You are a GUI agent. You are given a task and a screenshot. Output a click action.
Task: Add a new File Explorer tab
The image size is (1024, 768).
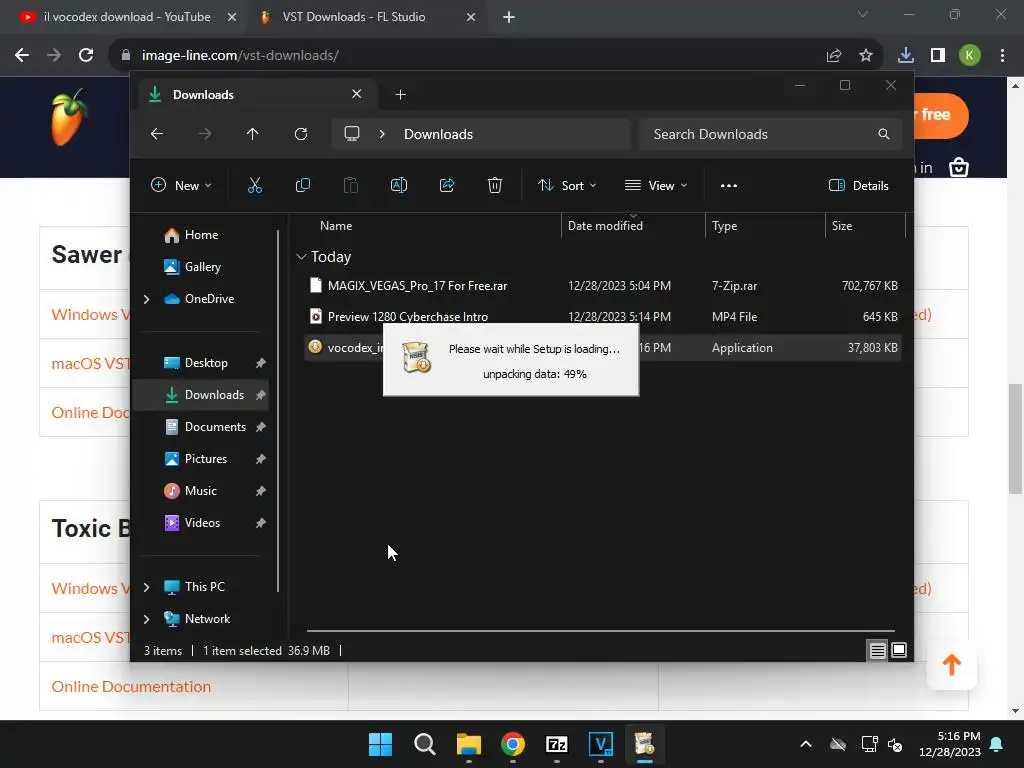click(400, 95)
